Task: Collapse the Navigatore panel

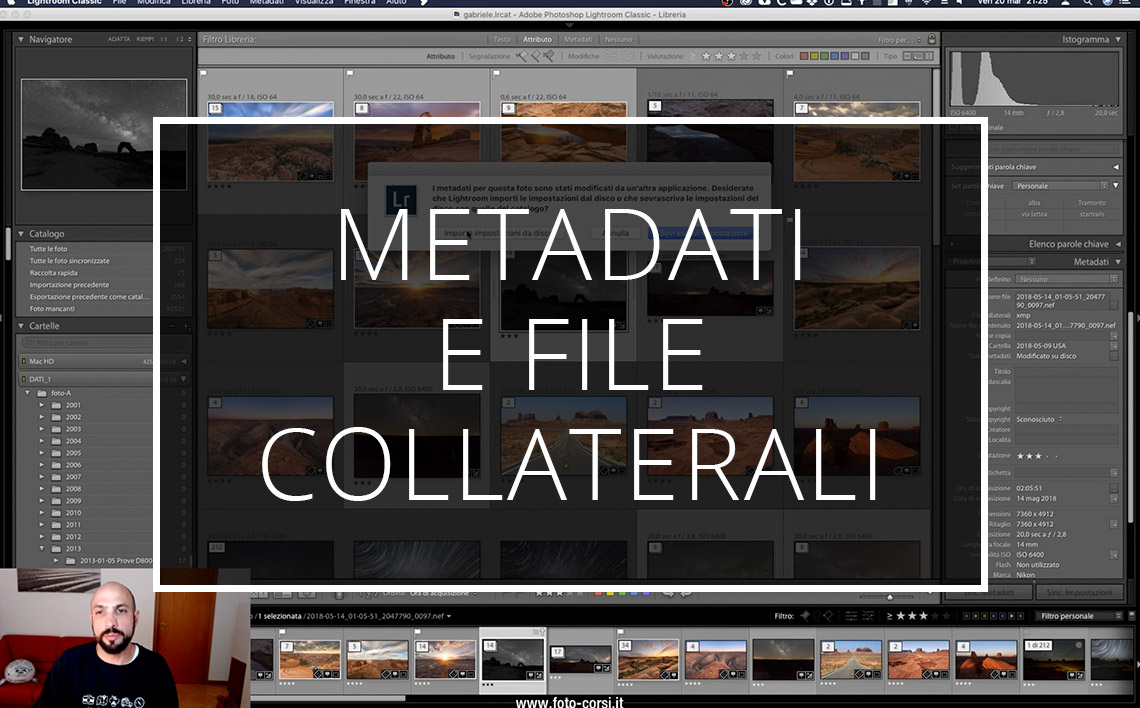Action: click(20, 39)
